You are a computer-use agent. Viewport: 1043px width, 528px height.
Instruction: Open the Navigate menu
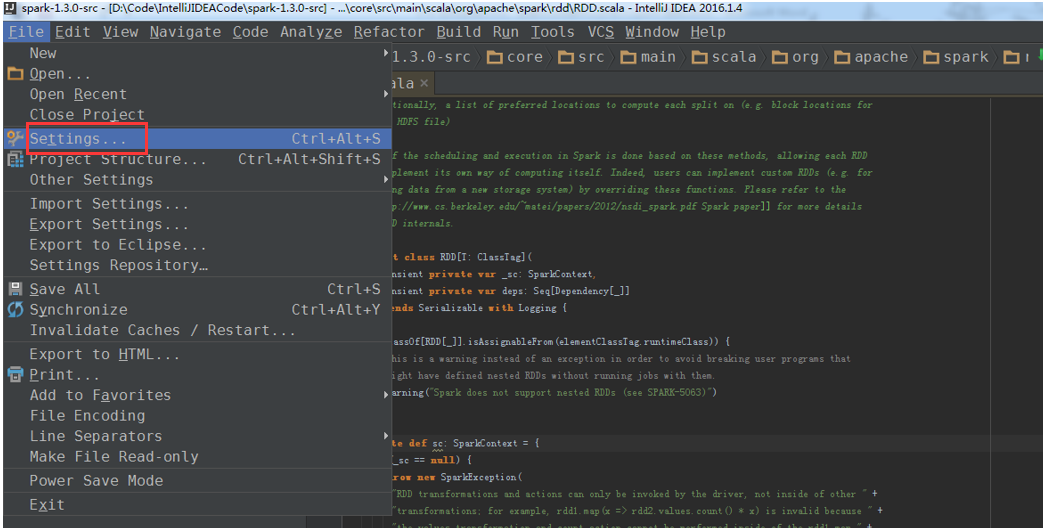click(x=185, y=32)
